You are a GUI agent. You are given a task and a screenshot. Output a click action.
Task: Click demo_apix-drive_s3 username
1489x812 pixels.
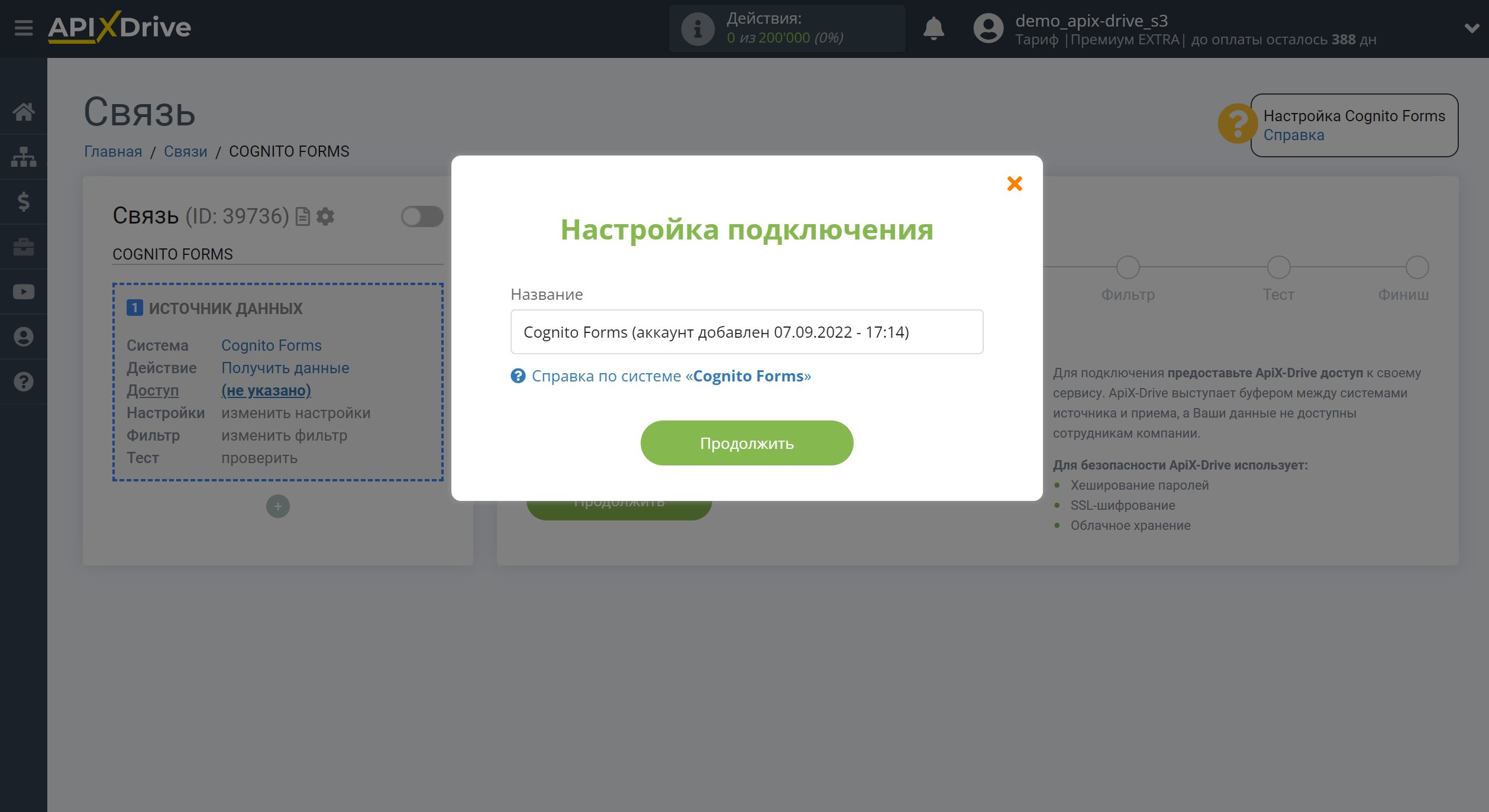pyautogui.click(x=1091, y=21)
